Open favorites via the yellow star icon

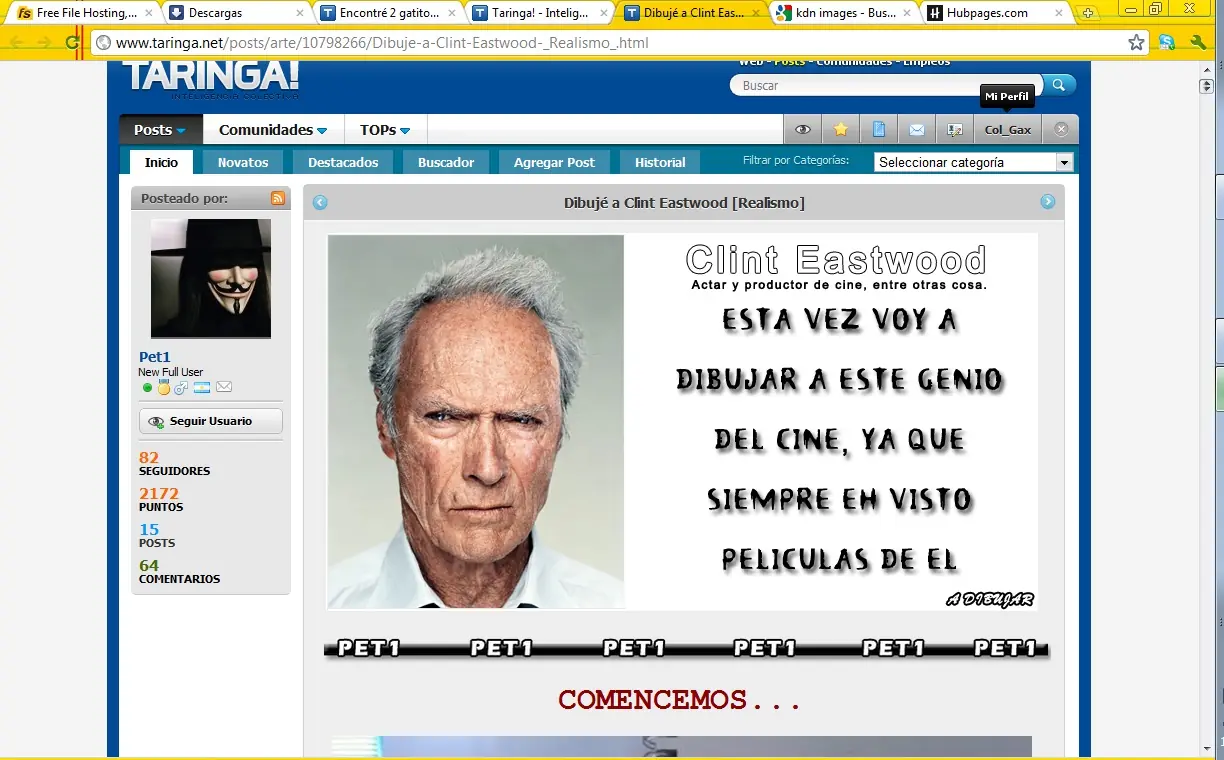tap(841, 130)
